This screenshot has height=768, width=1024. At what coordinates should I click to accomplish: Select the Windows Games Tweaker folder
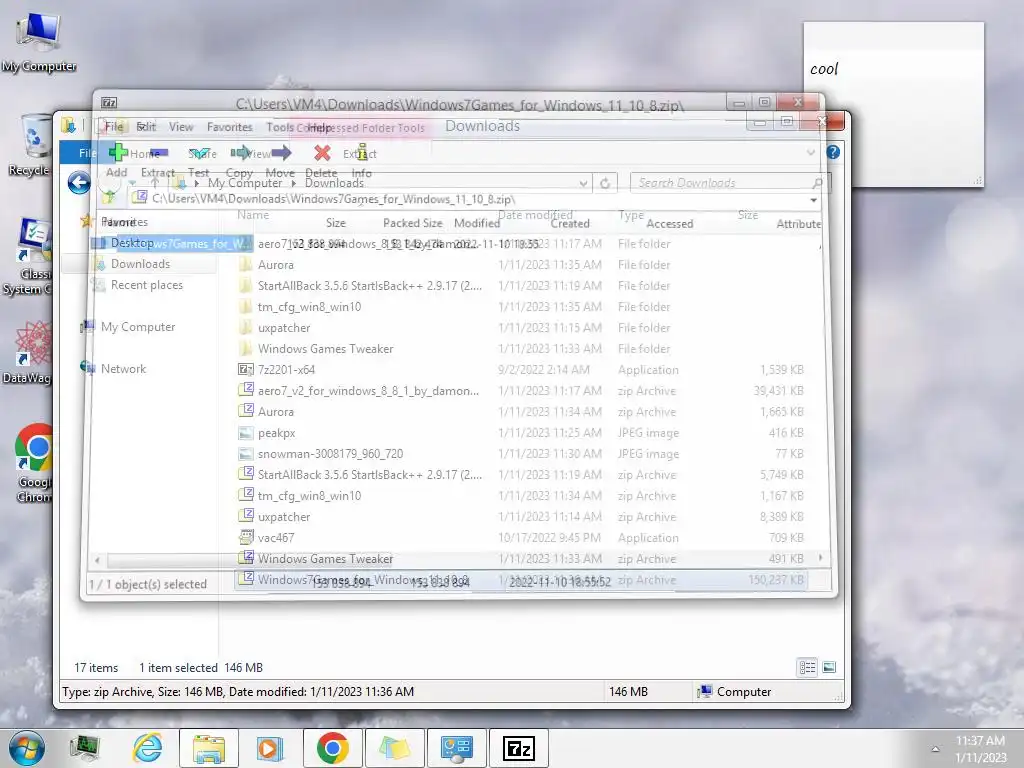(x=522, y=348)
